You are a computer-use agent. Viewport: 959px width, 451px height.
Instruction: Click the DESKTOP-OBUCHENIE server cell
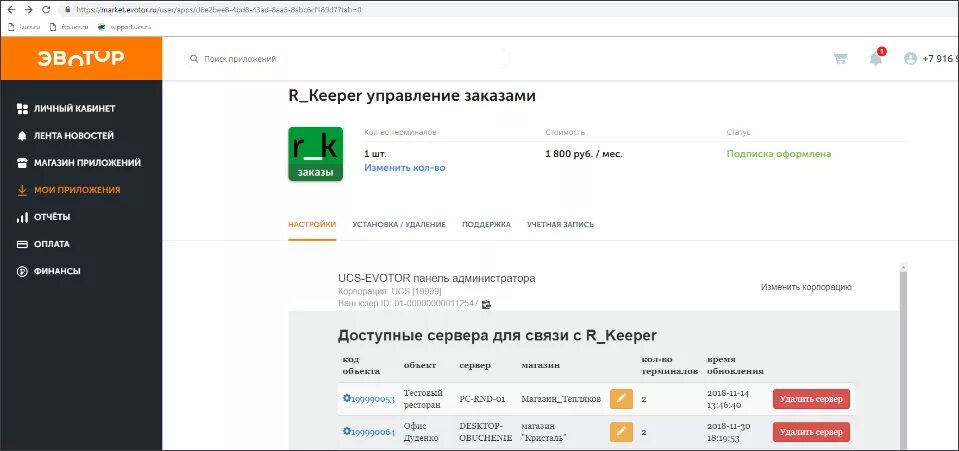[486, 432]
